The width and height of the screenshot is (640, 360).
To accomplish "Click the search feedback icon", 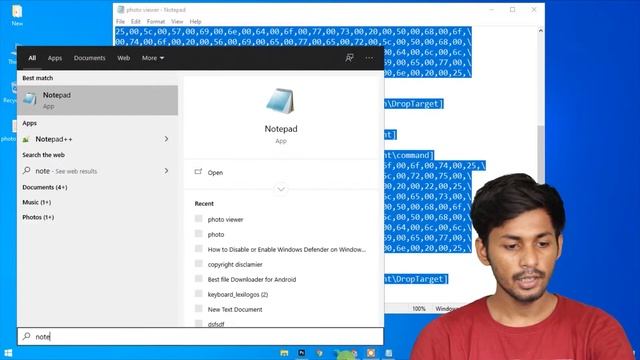I will click(x=349, y=58).
